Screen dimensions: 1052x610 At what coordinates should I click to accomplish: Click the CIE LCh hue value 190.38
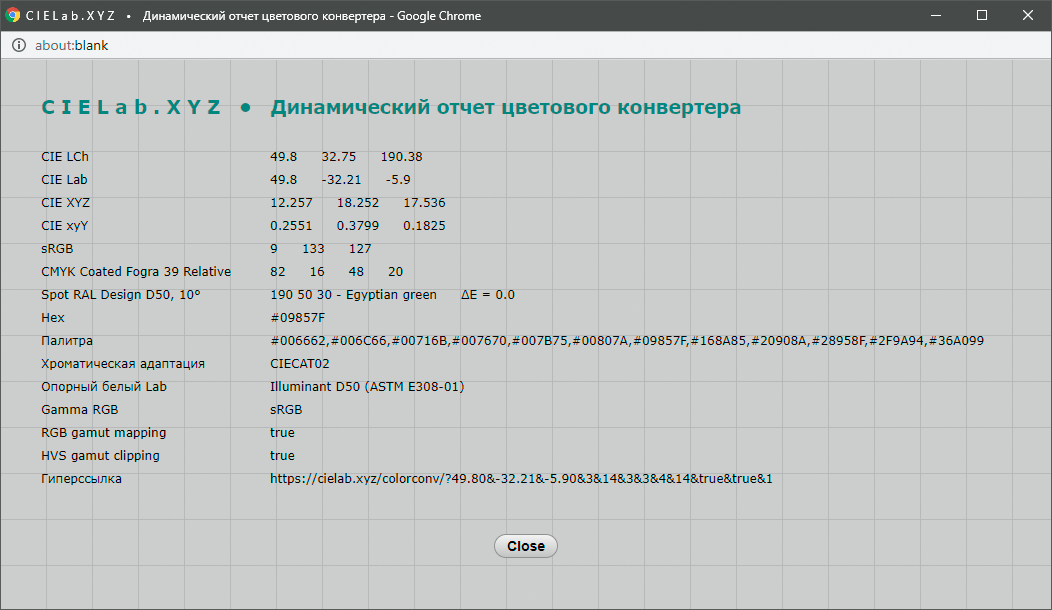coord(401,157)
